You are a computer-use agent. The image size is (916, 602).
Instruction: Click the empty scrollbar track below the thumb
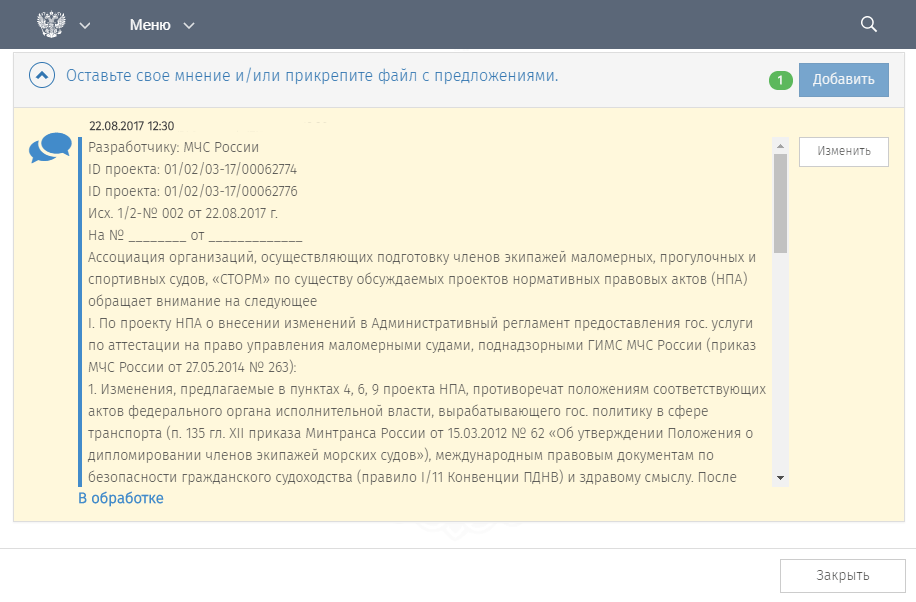click(780, 362)
